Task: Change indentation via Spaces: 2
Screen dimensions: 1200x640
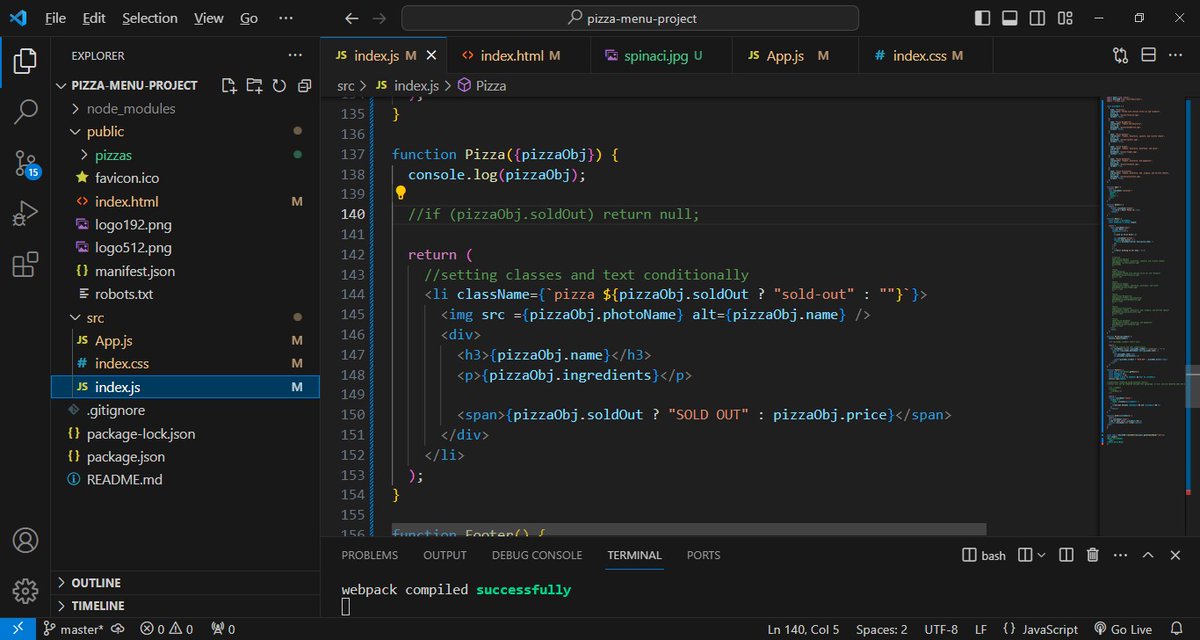Action: tap(882, 630)
